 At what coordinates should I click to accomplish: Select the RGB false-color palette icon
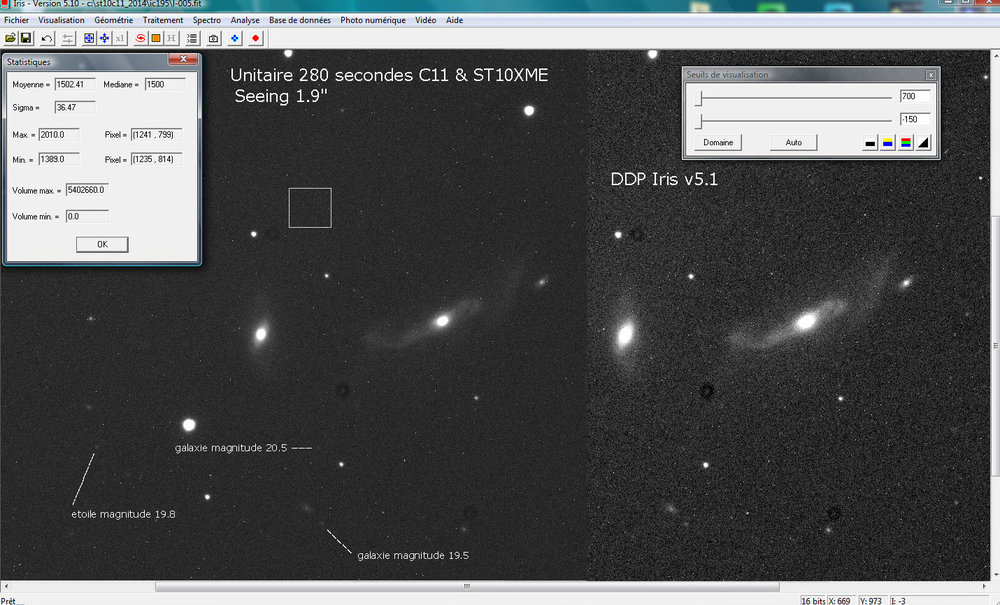click(x=905, y=142)
